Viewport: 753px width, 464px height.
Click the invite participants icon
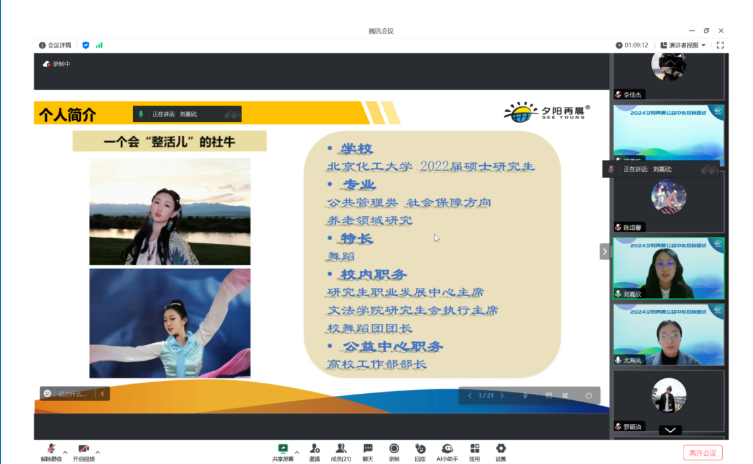tap(315, 450)
